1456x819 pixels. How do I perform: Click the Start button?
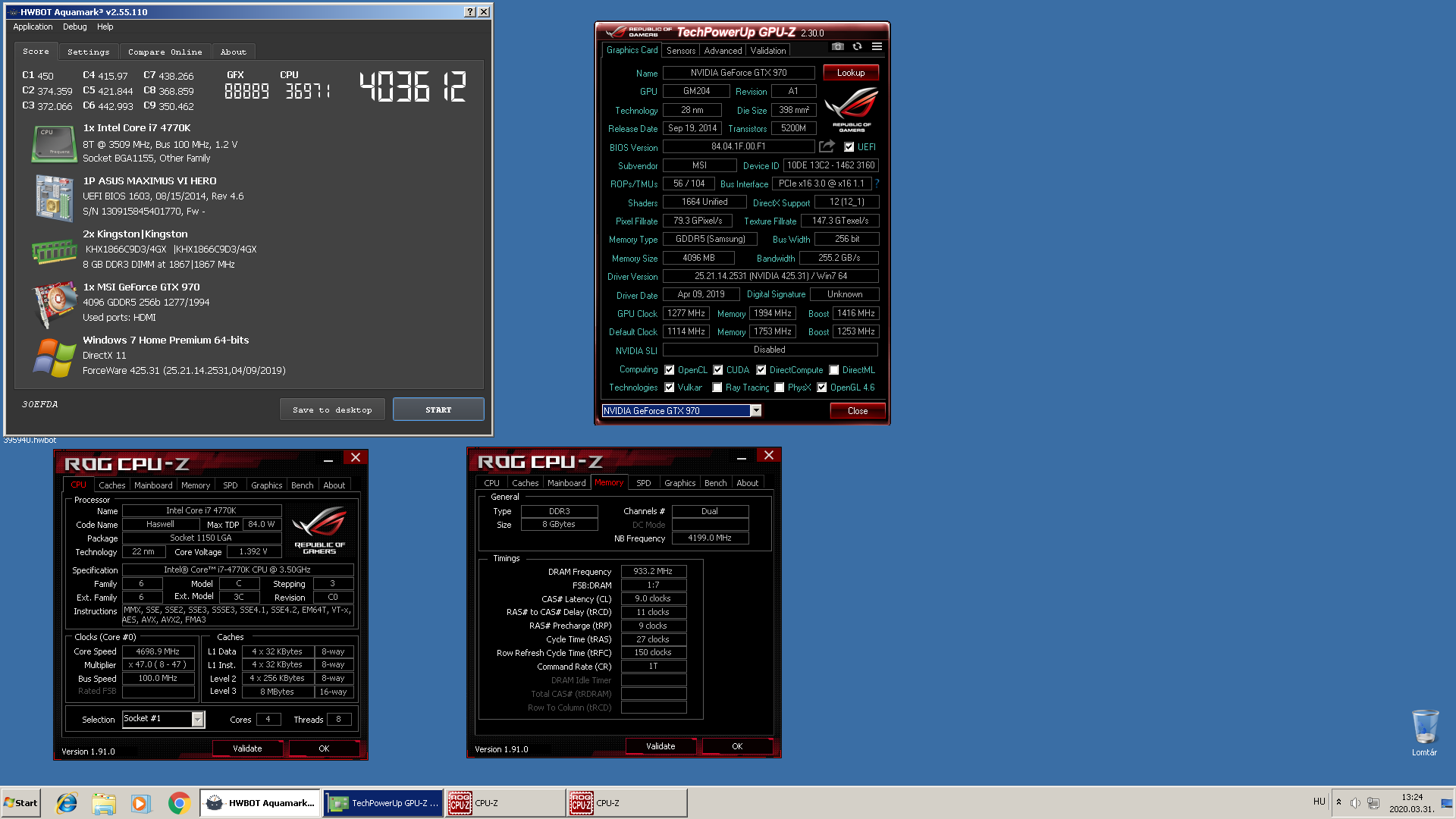(20, 803)
